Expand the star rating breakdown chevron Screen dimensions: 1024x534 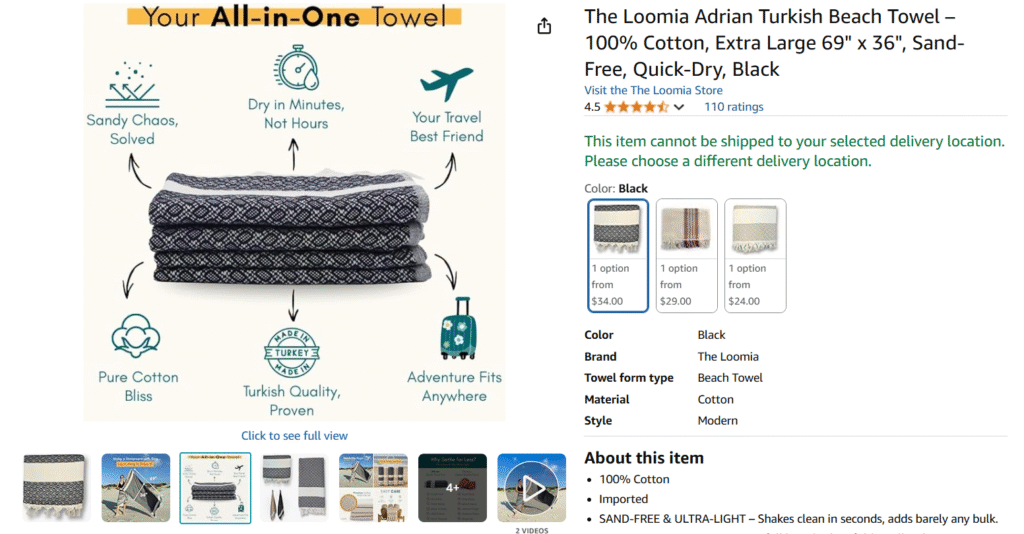point(679,107)
